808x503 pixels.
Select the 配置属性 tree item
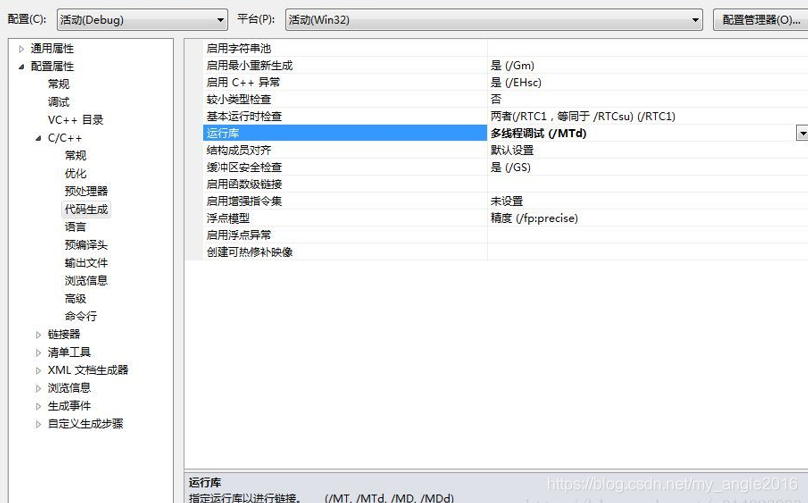click(x=53, y=66)
